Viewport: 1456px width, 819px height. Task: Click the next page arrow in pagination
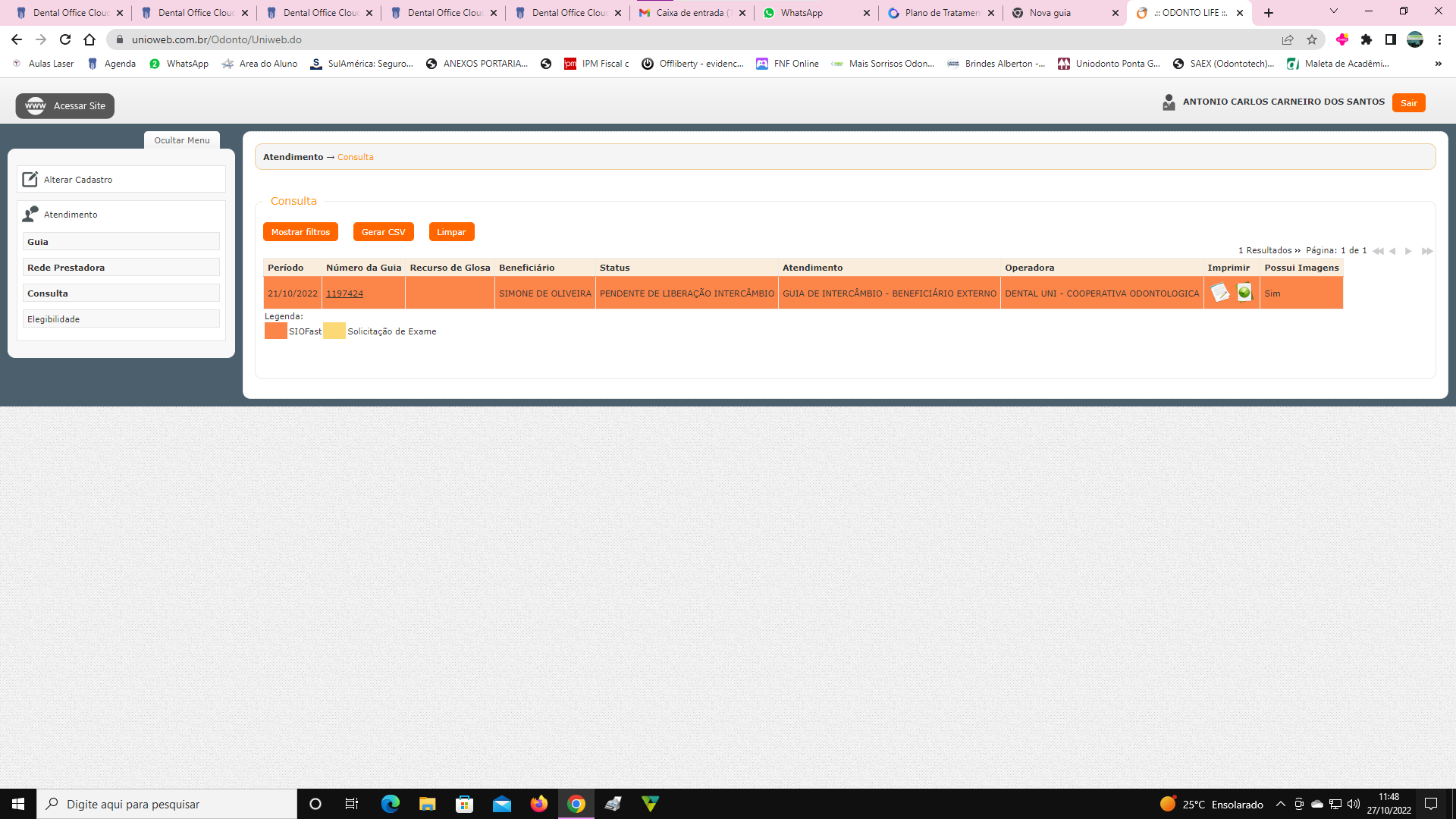pos(1408,251)
